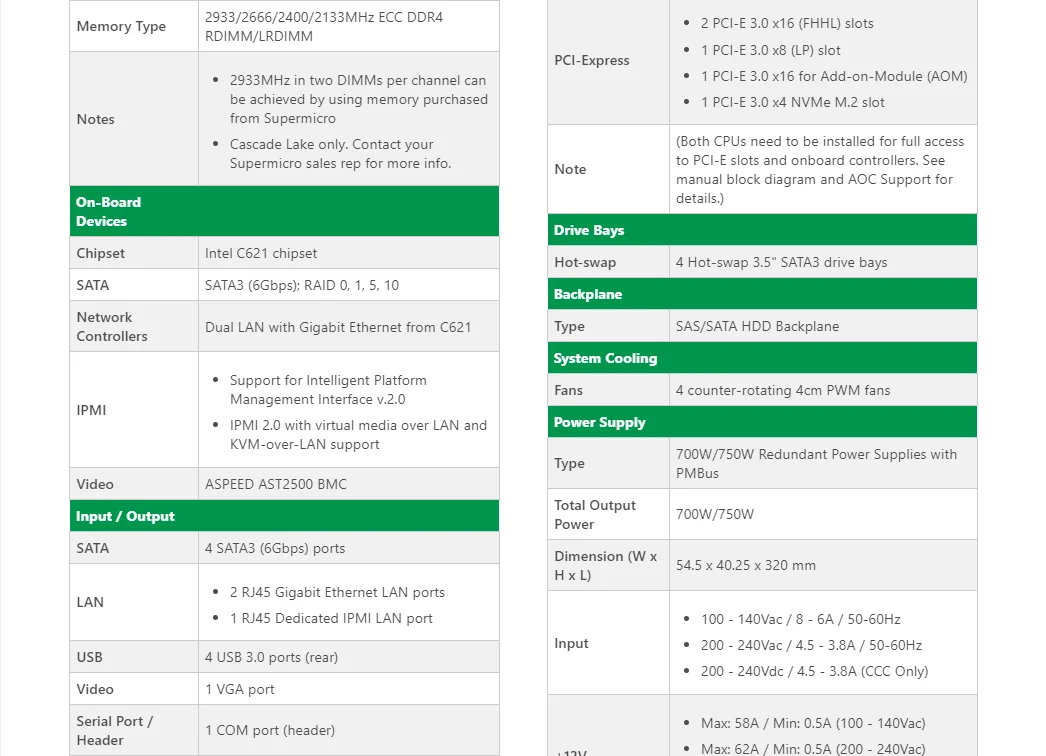The height and width of the screenshot is (756, 1046).
Task: Click the 'Intel C621 chipset' value
Action: (x=261, y=254)
